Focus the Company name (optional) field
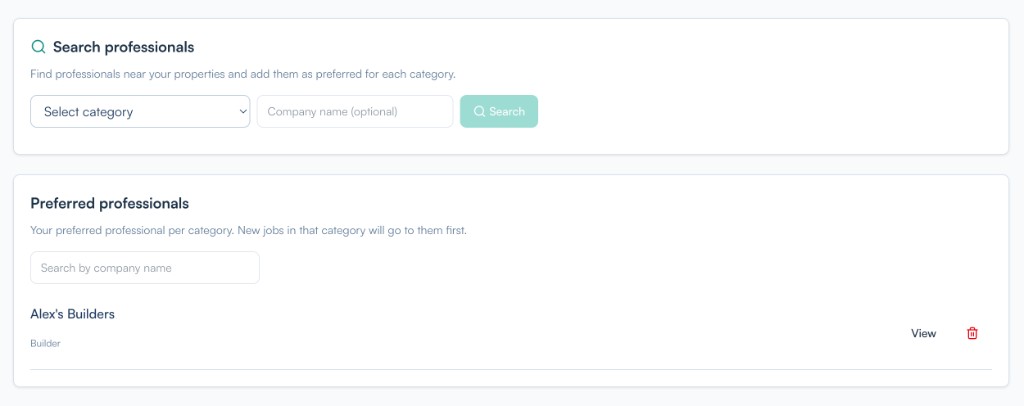The width and height of the screenshot is (1024, 406). pyautogui.click(x=355, y=112)
